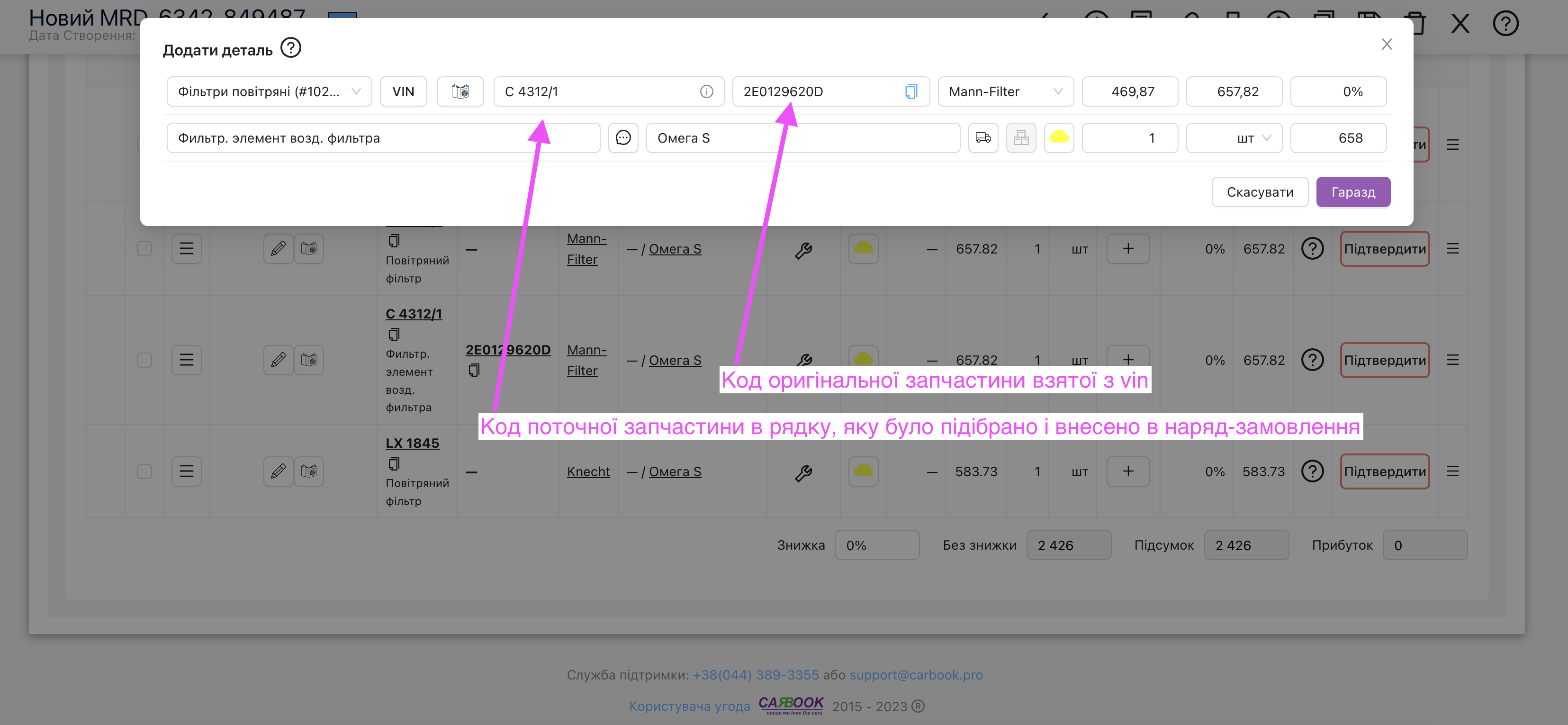Expand the Фільтри повітряні group dropdown
This screenshot has height=725, width=1568.
coord(269,91)
